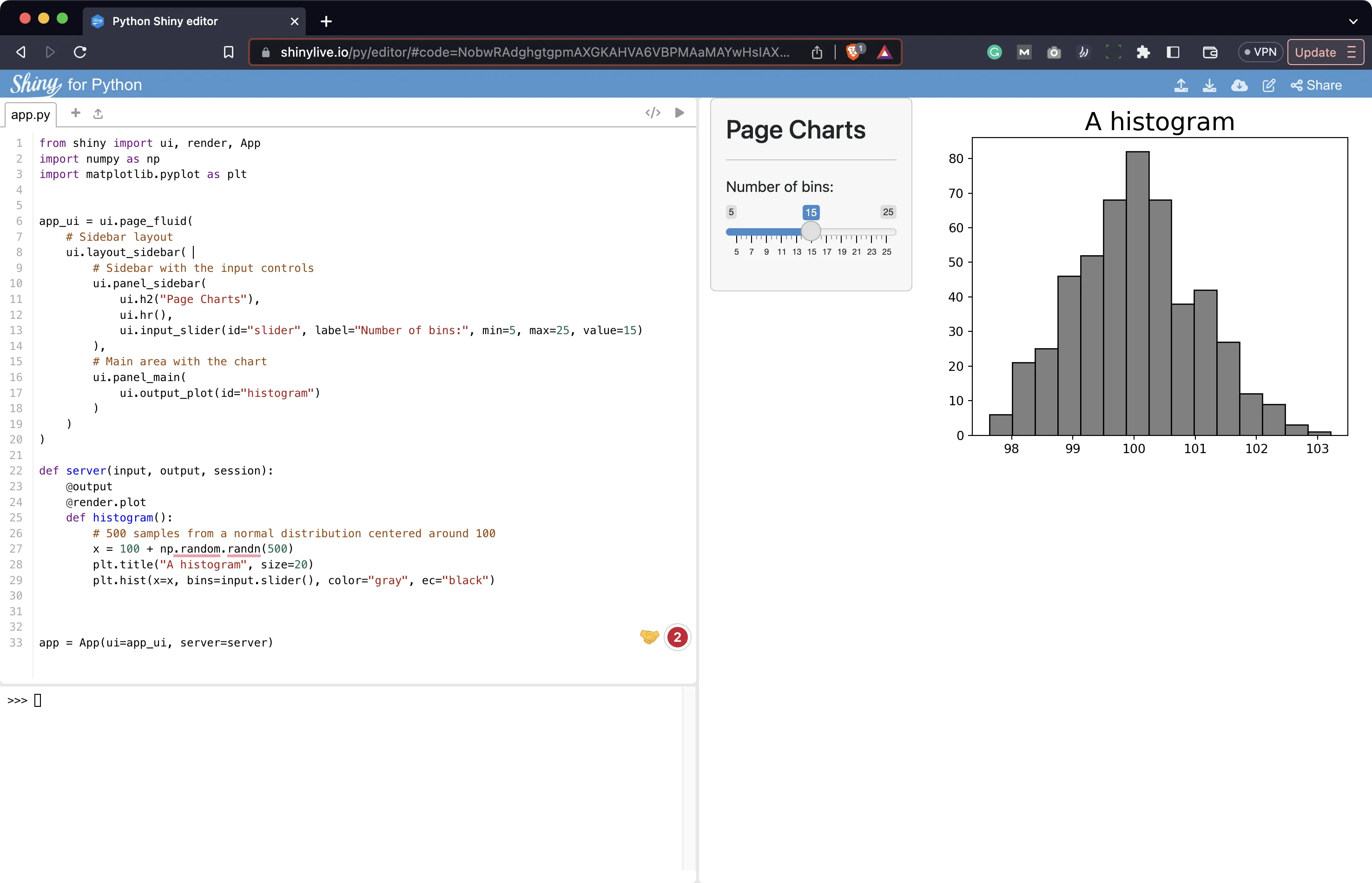Viewport: 1372px width, 883px height.
Task: Click download to disk icon in Shiny header
Action: click(1209, 86)
